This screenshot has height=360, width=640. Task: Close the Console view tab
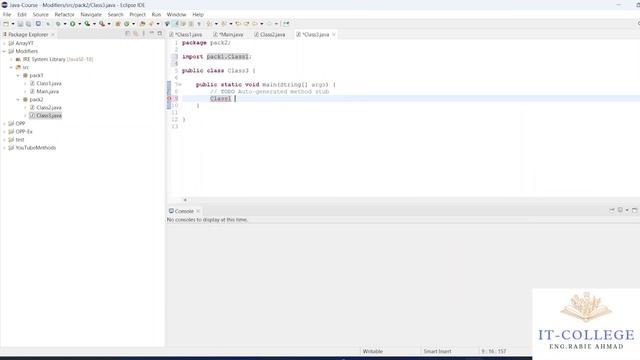pyautogui.click(x=198, y=211)
